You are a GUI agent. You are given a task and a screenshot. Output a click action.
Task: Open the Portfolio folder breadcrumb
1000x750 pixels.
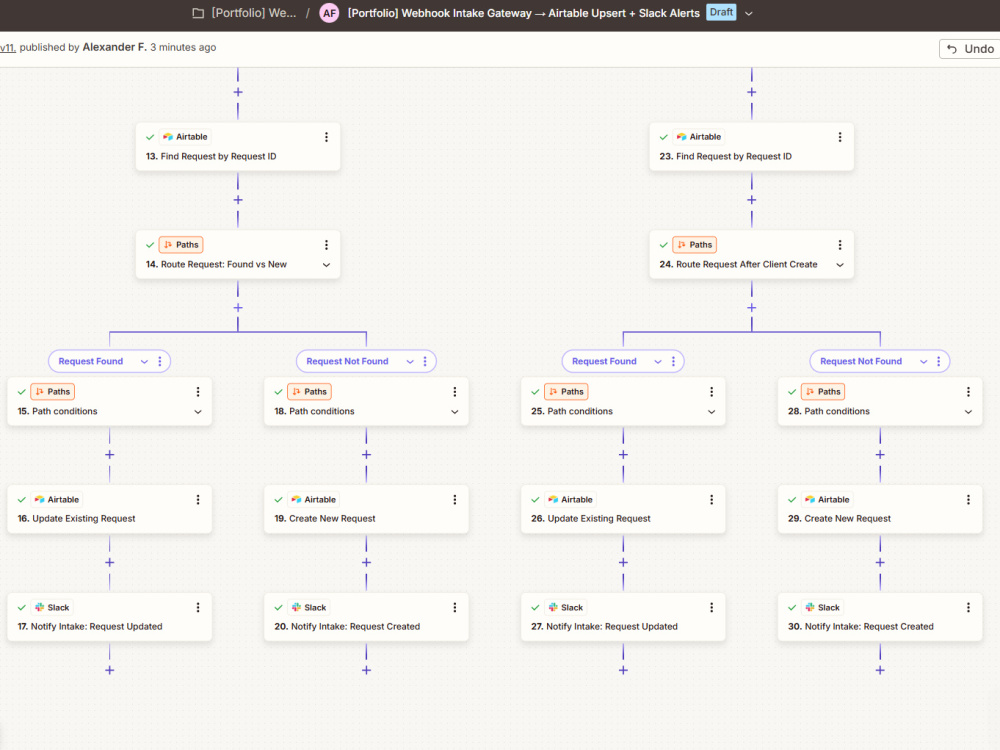click(x=245, y=13)
